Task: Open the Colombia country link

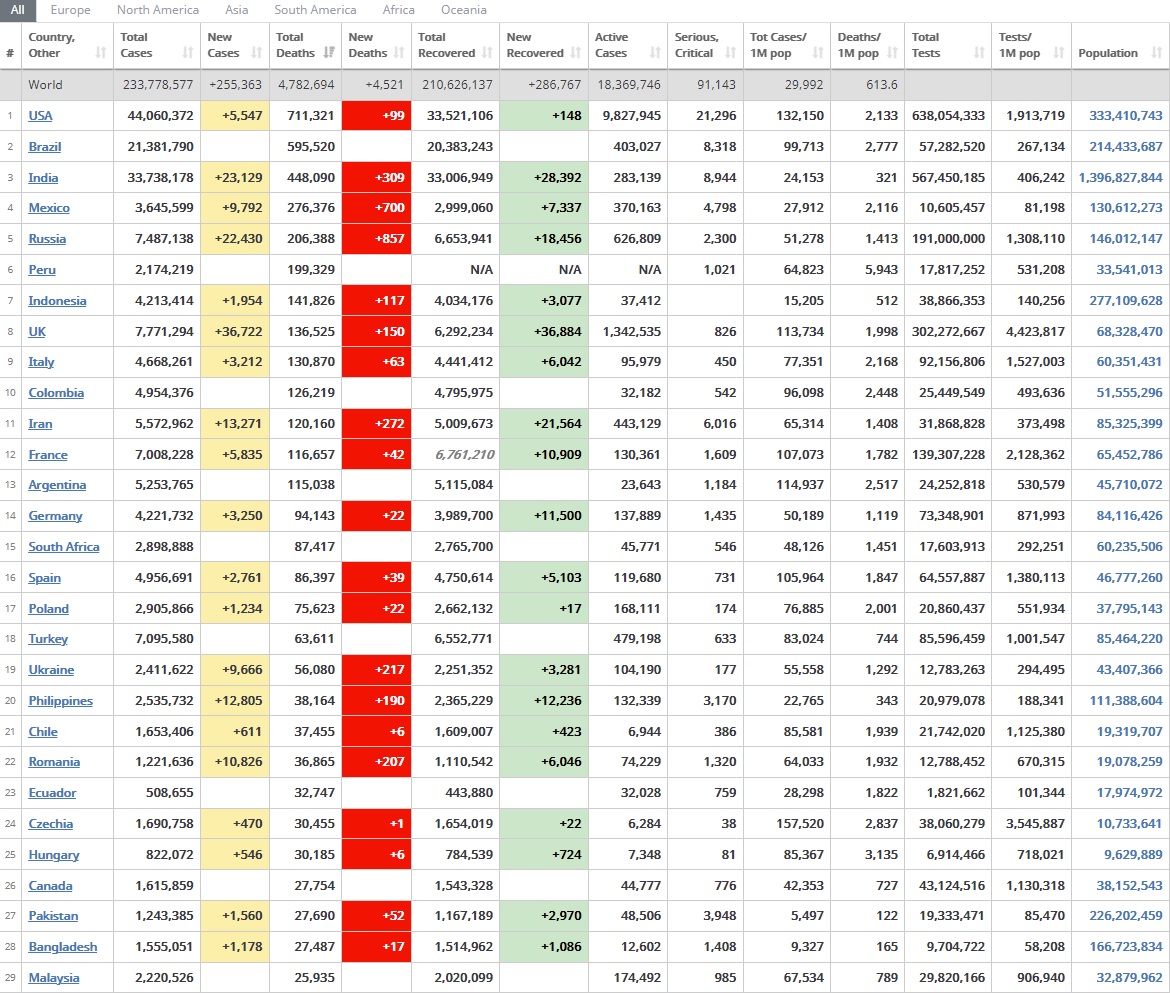Action: point(56,393)
